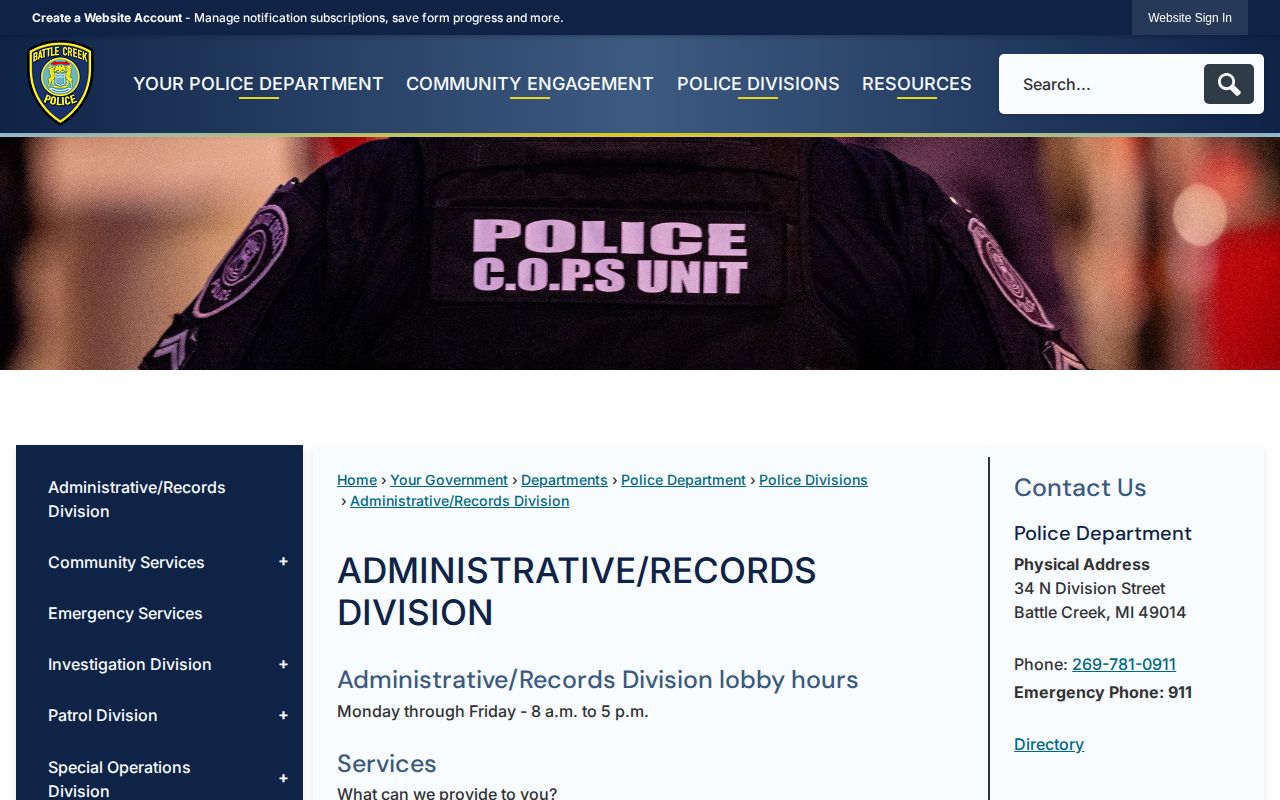
Task: Select Investigation Division in the sidebar
Action: (130, 664)
